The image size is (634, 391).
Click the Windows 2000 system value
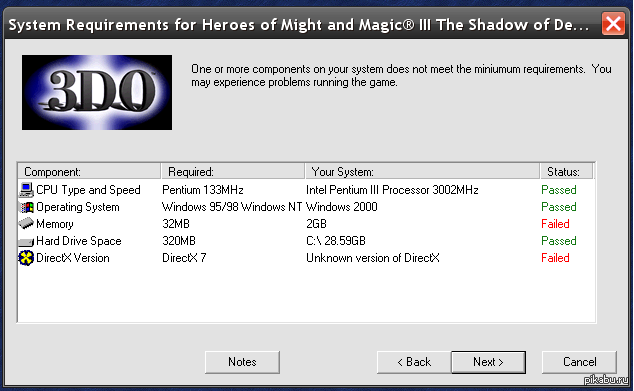click(342, 207)
